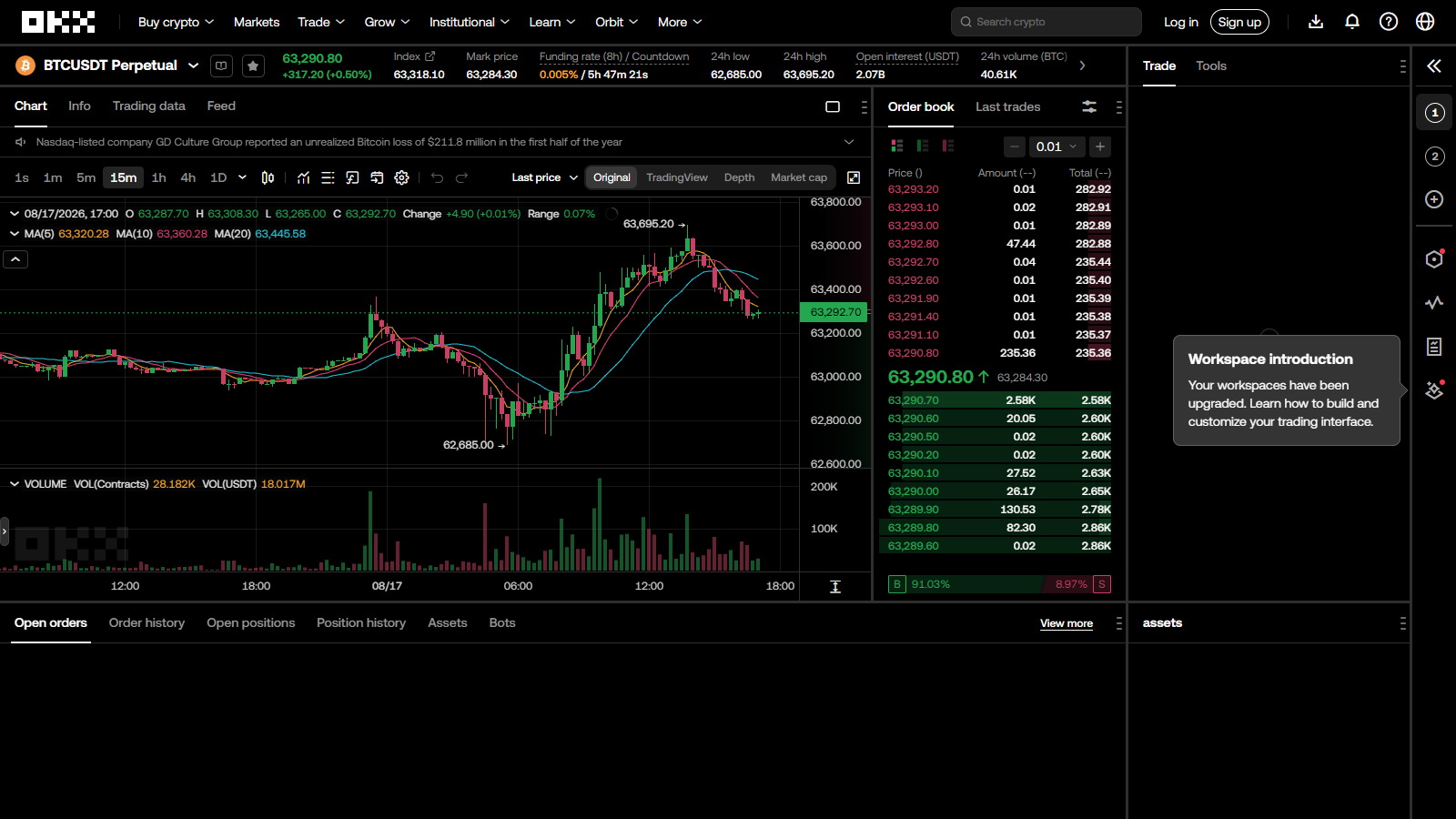Open the chart settings gear
This screenshot has height=819, width=1456.
point(401,177)
